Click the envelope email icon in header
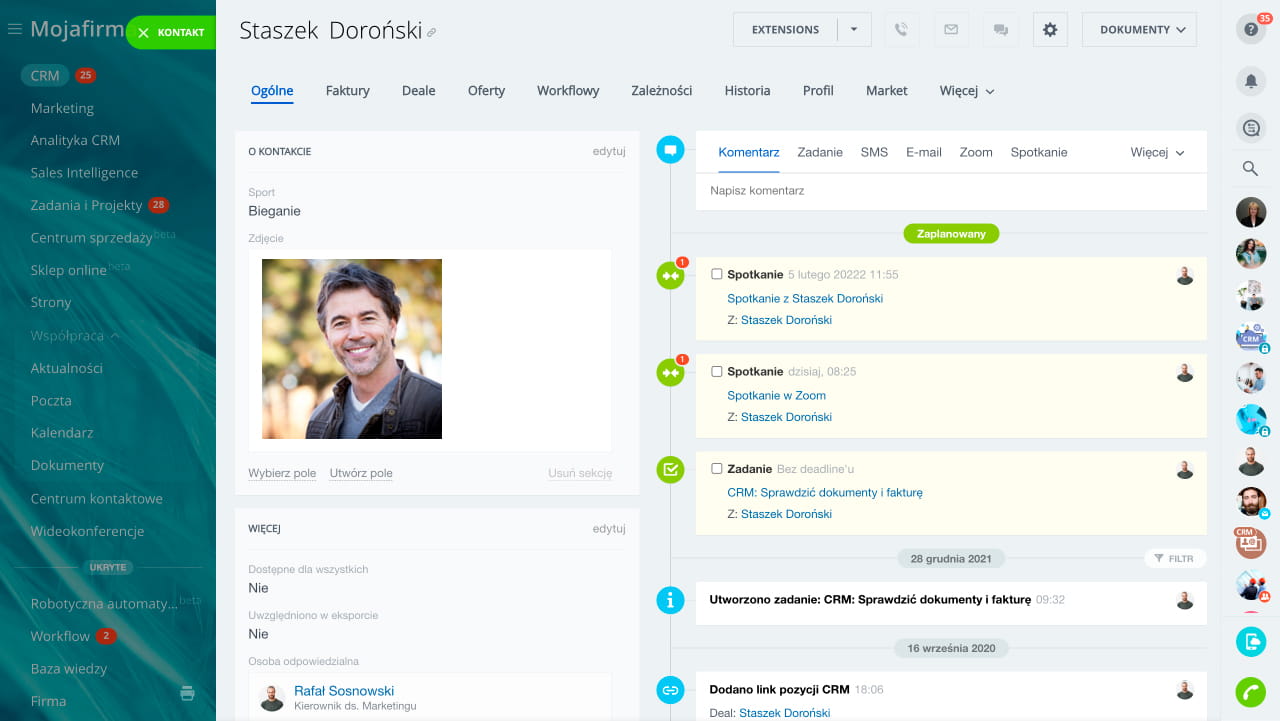 click(951, 30)
